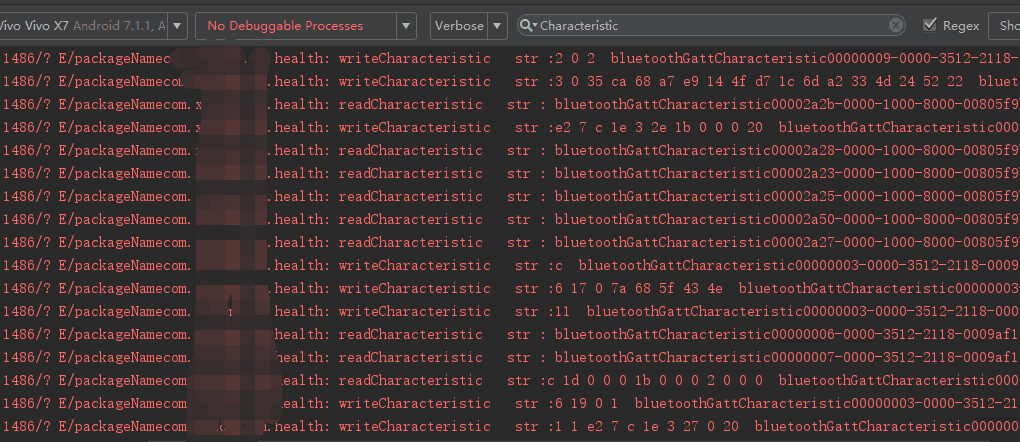Screen dimensions: 1020x442
Task: Select the readCharacteristic line with UUID 00002a25
Action: (510, 197)
